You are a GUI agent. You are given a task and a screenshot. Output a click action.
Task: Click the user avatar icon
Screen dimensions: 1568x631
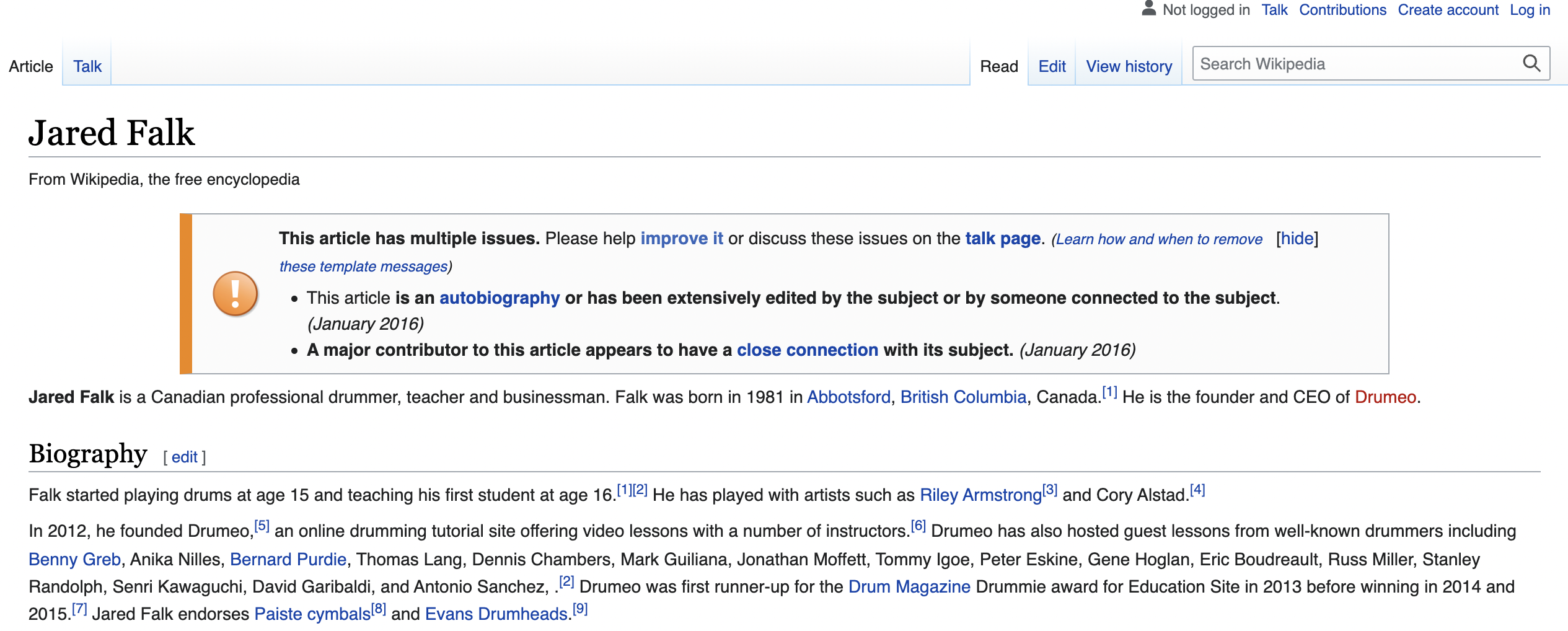point(1148,9)
